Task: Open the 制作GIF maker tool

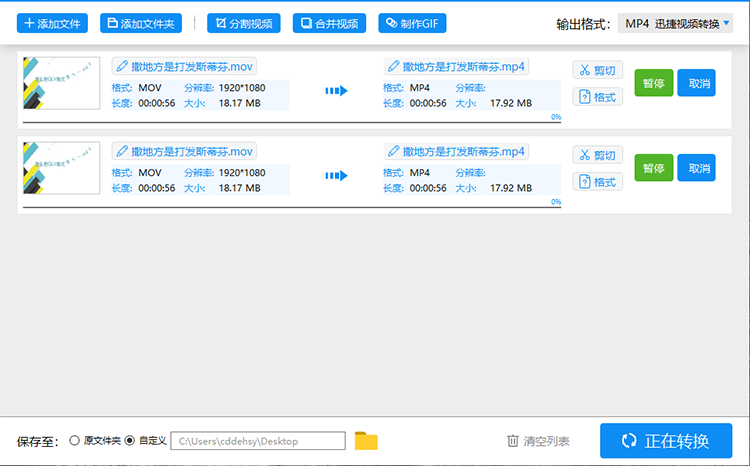Action: pyautogui.click(x=412, y=22)
